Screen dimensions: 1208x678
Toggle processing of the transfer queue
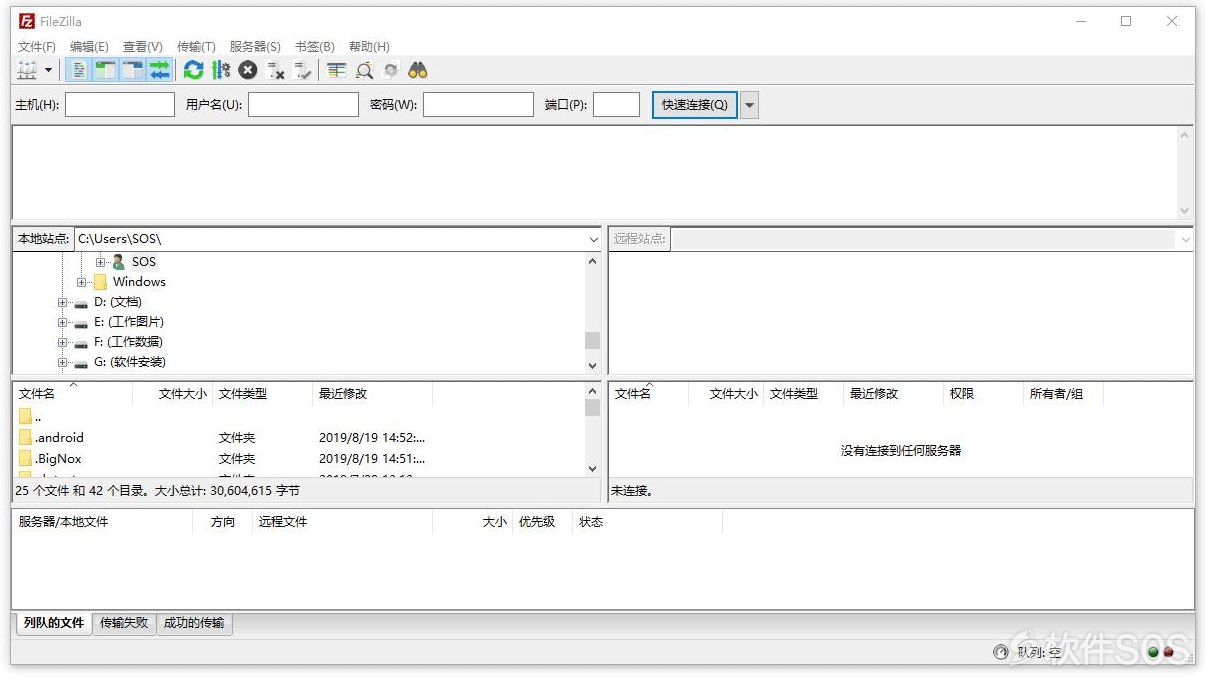tap(221, 70)
